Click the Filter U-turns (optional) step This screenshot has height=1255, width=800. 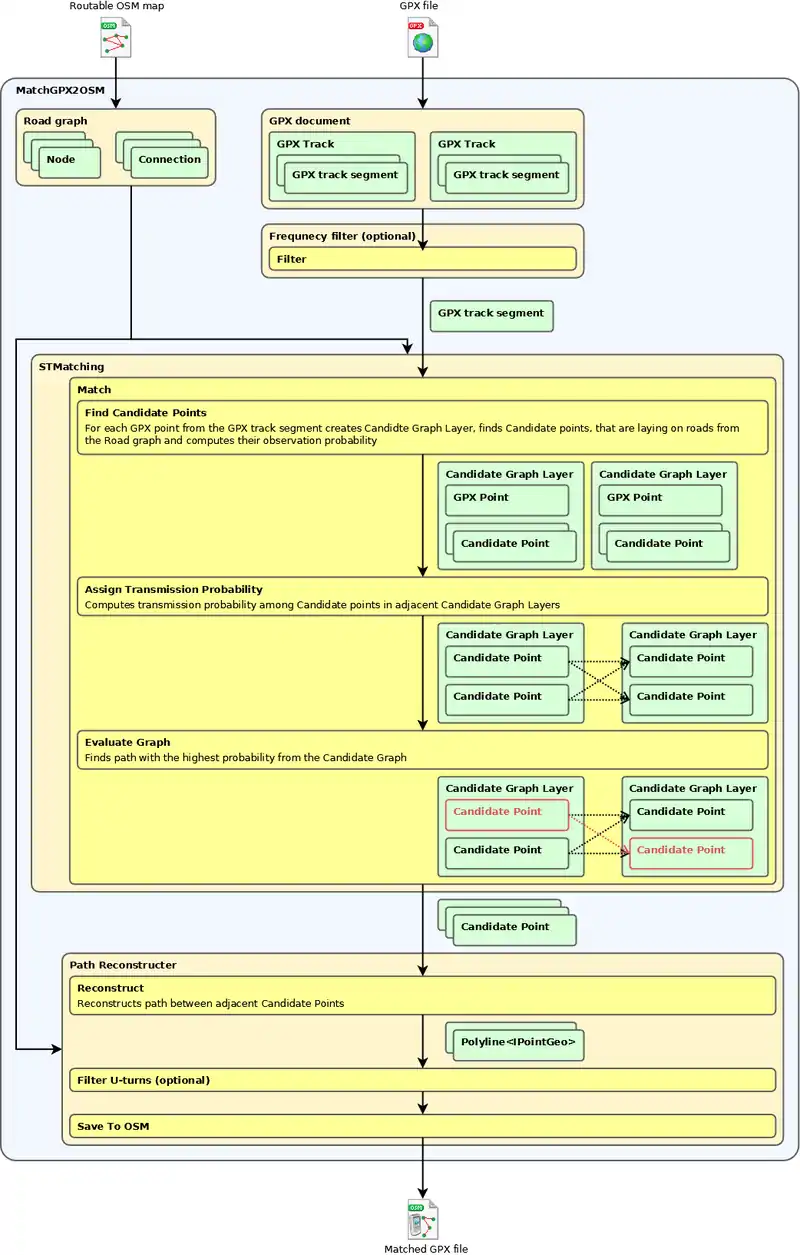pyautogui.click(x=422, y=1080)
